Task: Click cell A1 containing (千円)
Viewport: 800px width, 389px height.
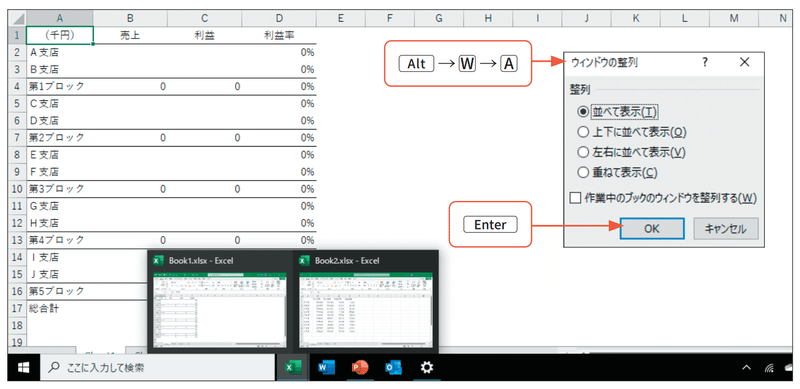Action: 60,35
